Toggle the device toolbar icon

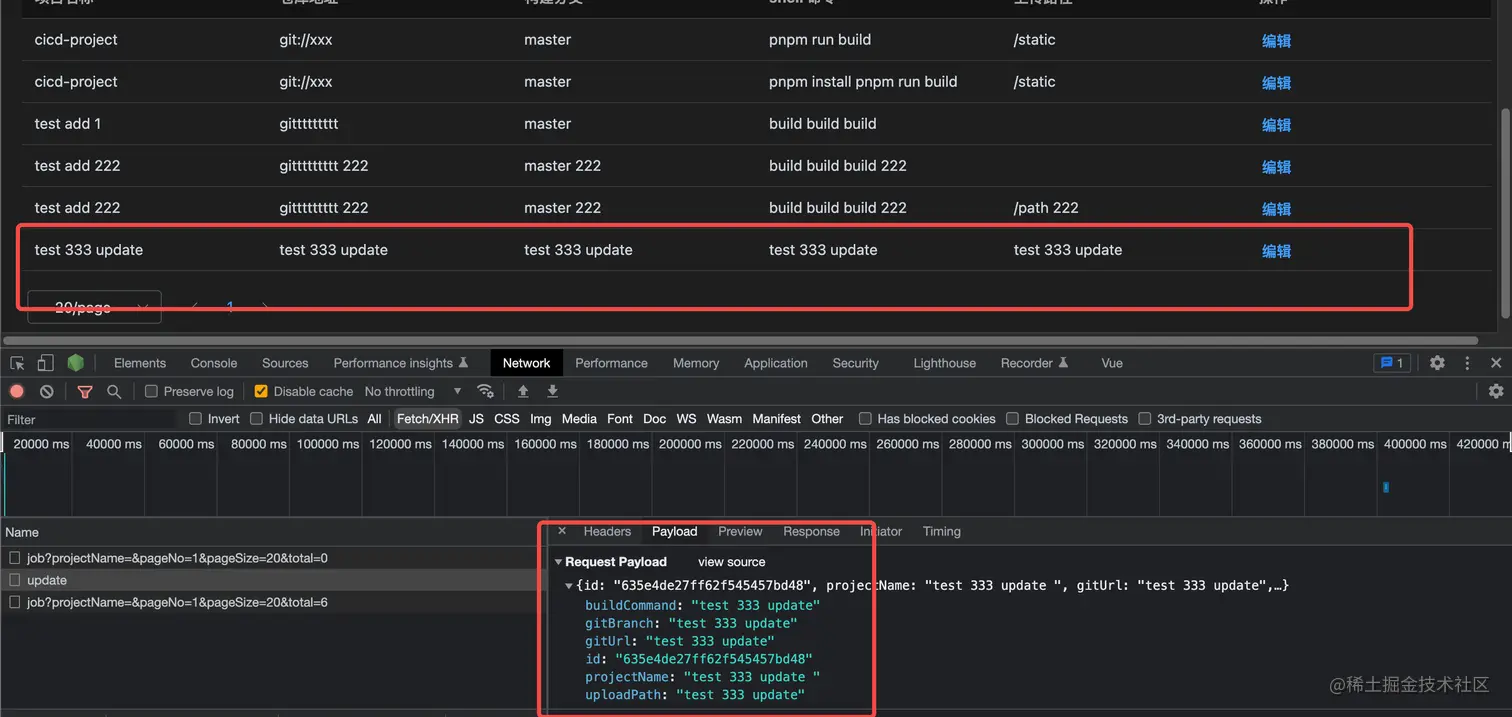click(x=46, y=363)
